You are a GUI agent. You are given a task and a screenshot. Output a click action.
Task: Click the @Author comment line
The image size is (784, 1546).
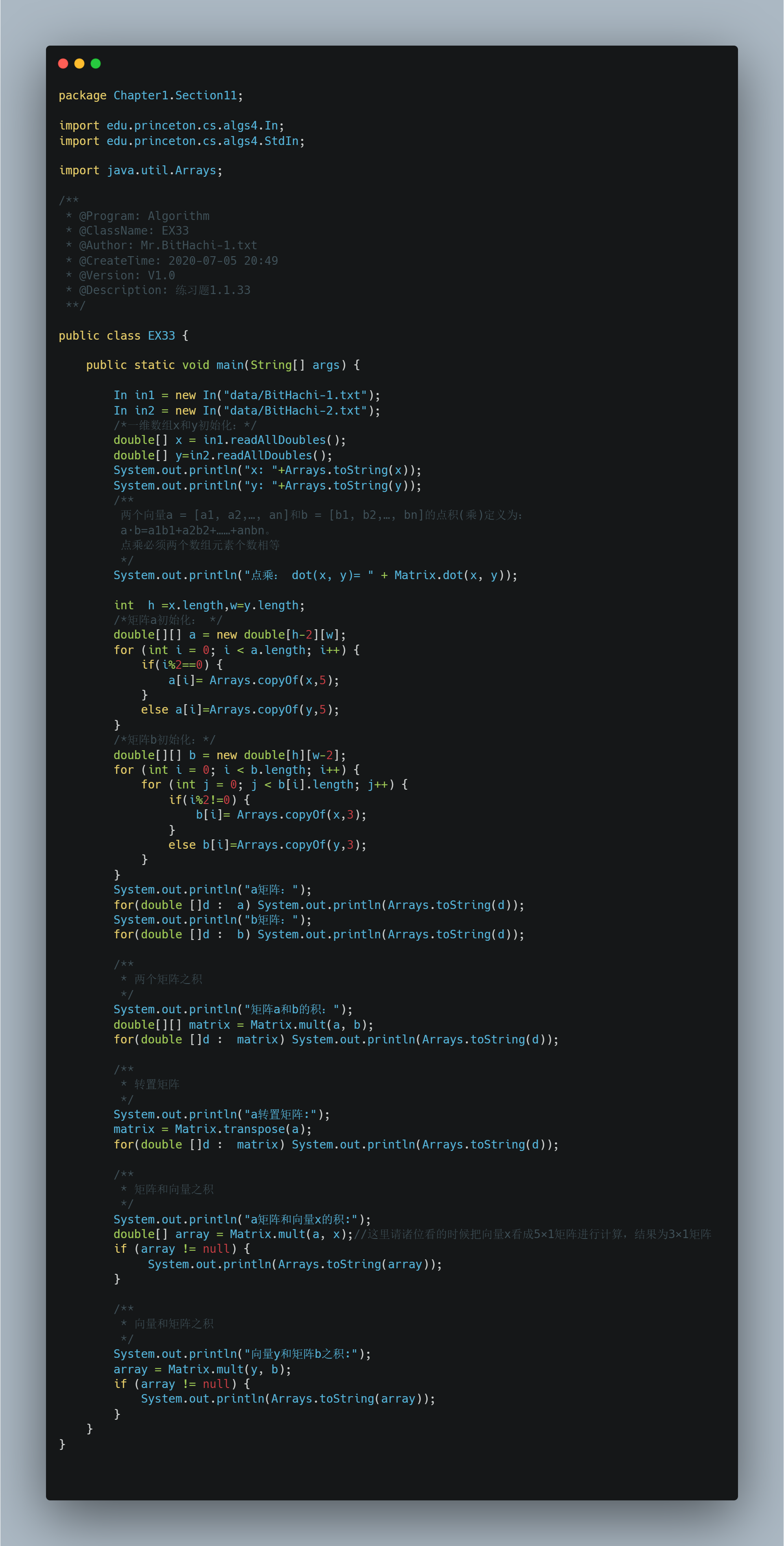point(161,246)
